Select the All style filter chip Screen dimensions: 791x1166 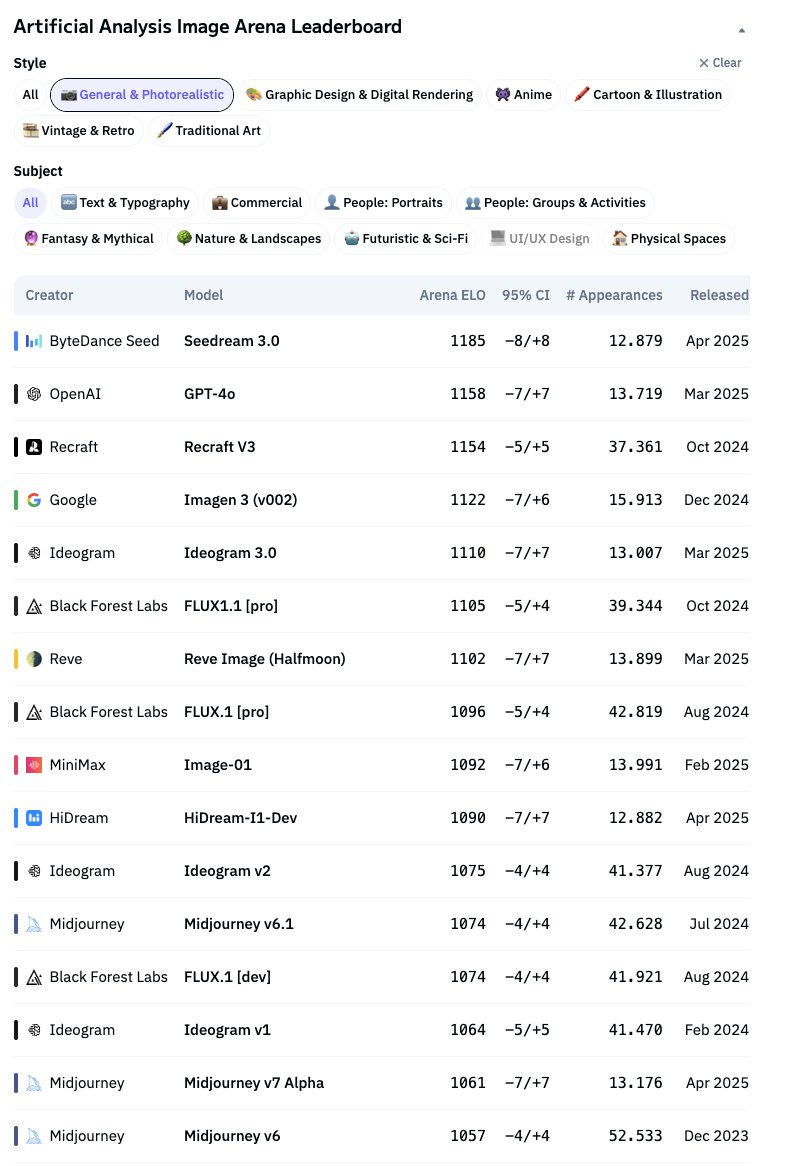tap(30, 94)
